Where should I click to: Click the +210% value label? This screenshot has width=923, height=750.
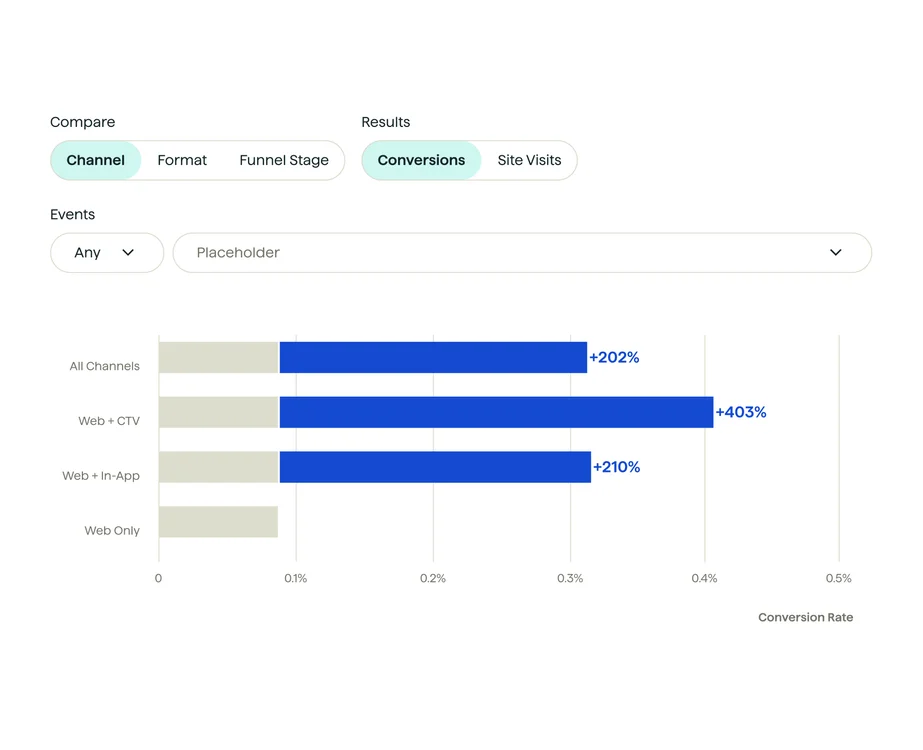point(617,467)
